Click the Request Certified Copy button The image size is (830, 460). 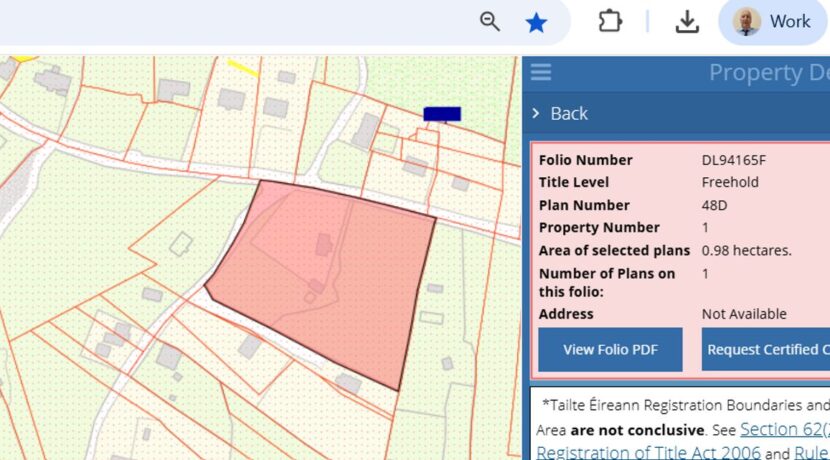click(x=767, y=350)
